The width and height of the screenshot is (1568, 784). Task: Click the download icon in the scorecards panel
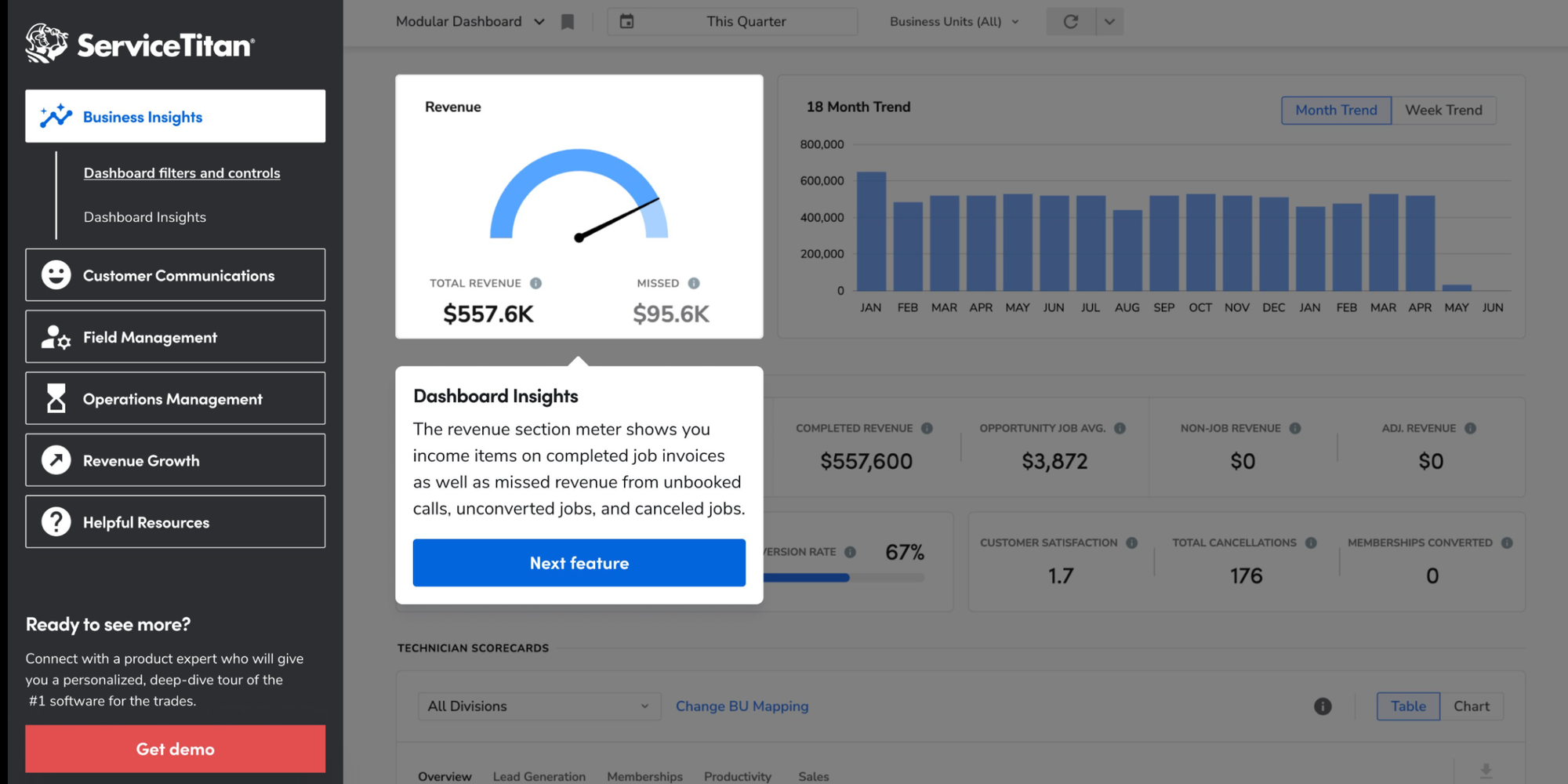tap(1486, 771)
